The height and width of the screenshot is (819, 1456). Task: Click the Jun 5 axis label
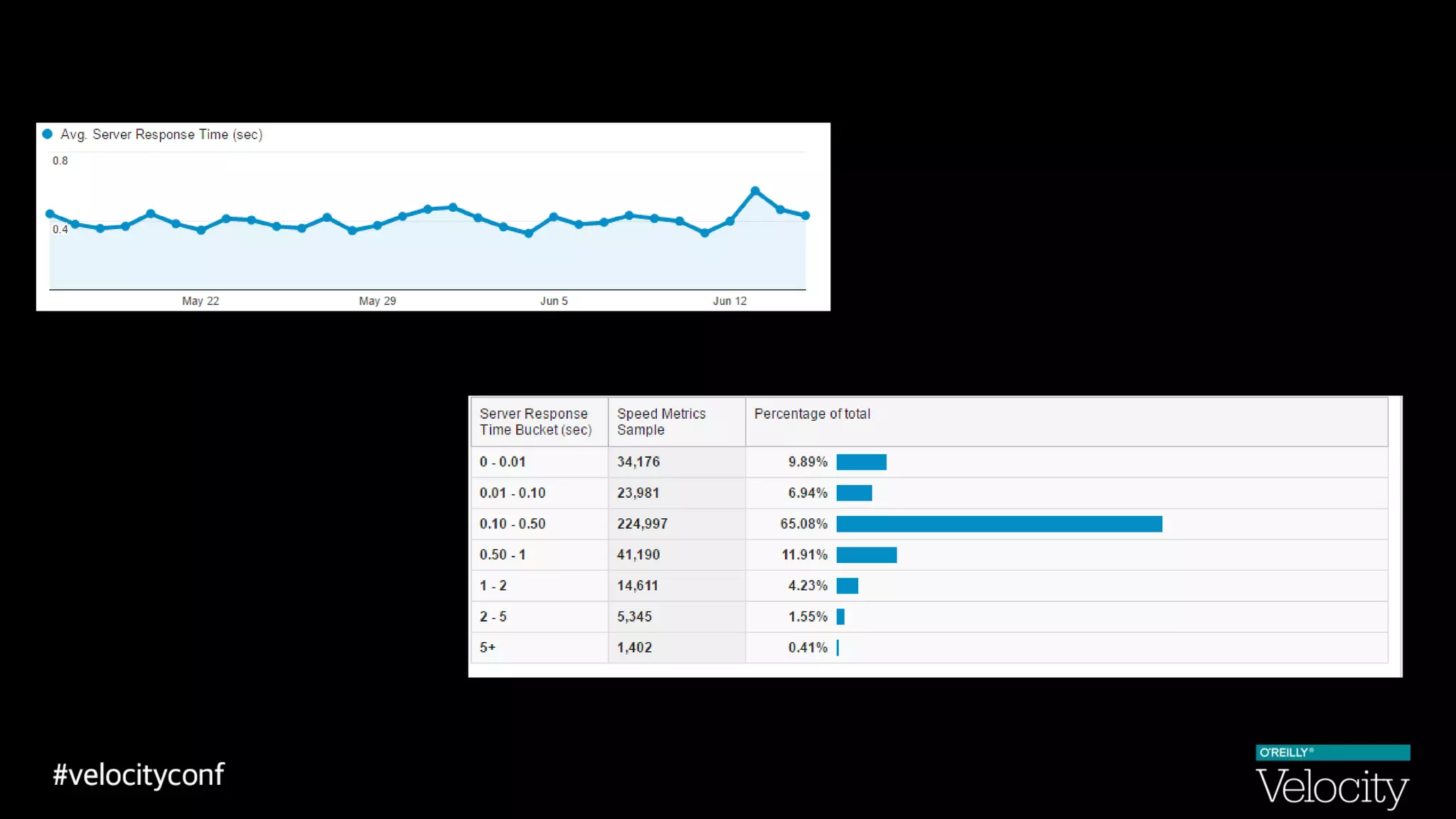point(554,301)
